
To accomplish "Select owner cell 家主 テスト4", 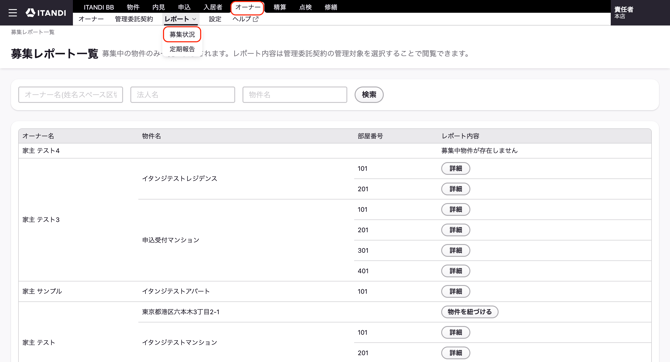I will tap(41, 150).
